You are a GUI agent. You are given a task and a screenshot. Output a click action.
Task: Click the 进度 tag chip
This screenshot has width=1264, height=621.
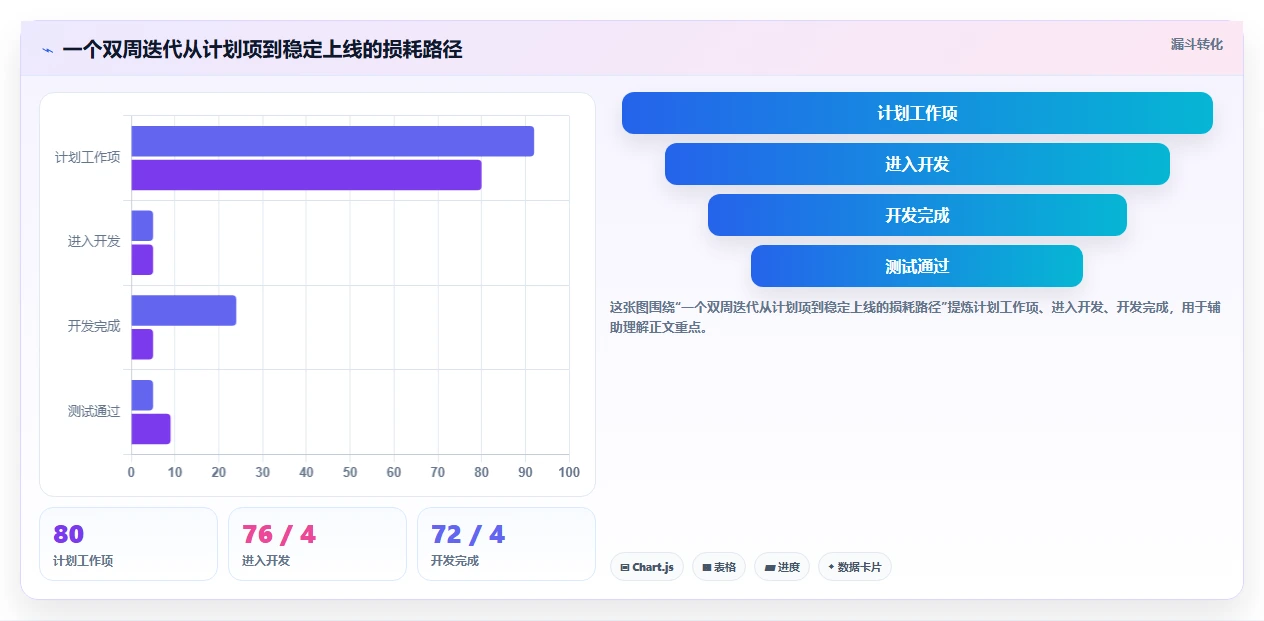pos(782,567)
